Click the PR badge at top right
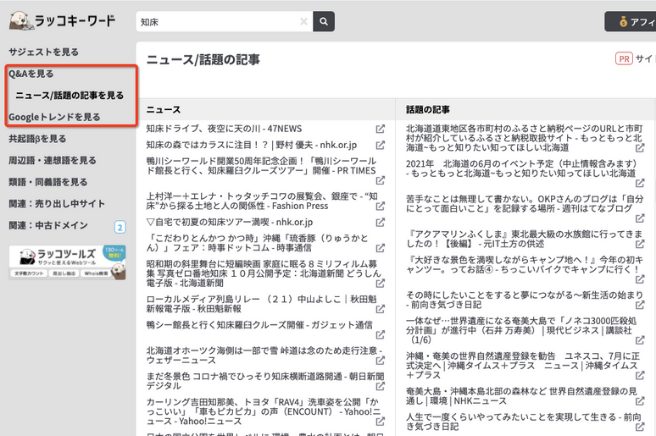The height and width of the screenshot is (436, 656). click(x=624, y=59)
